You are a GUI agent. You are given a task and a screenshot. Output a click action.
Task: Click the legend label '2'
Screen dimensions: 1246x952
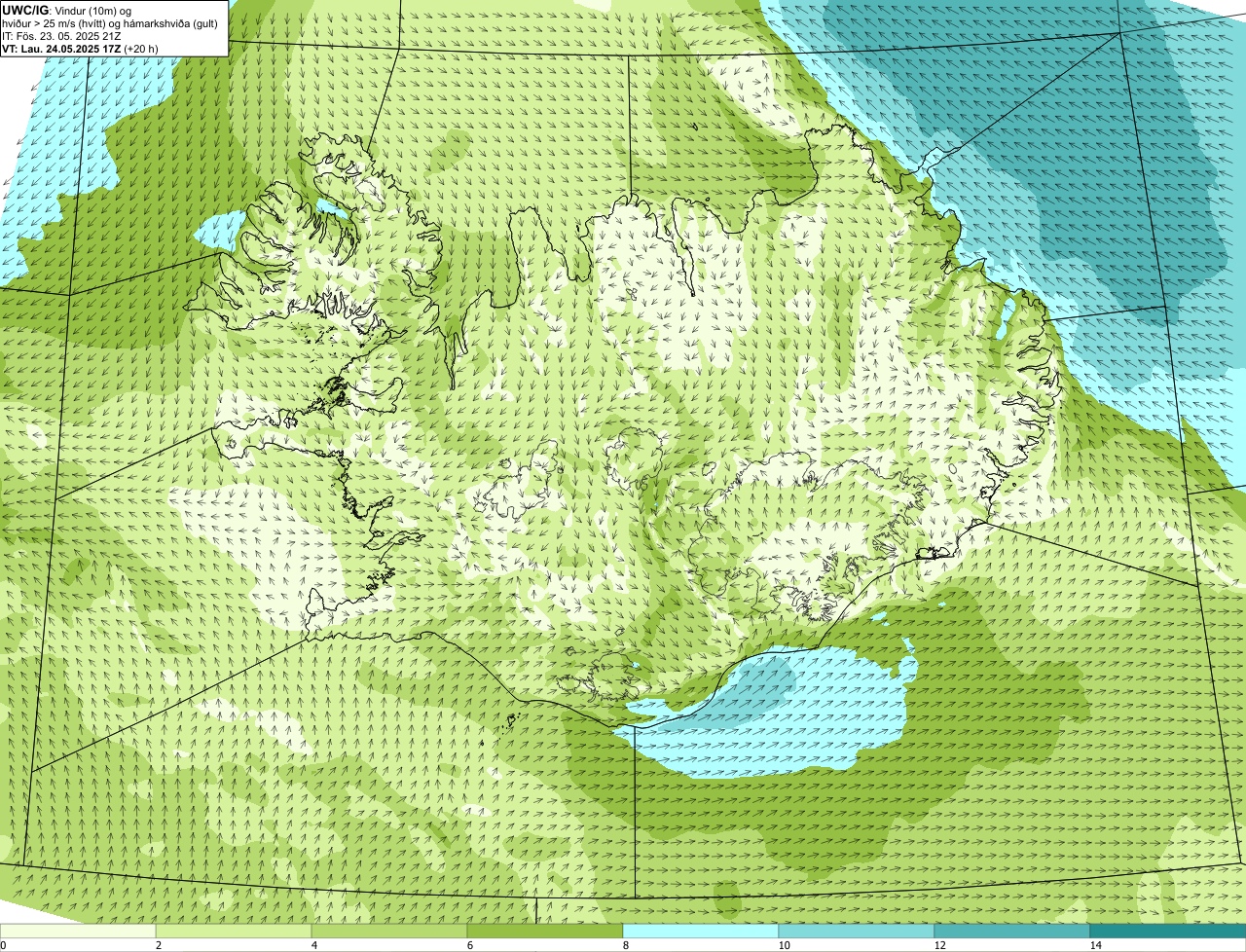coord(158,945)
